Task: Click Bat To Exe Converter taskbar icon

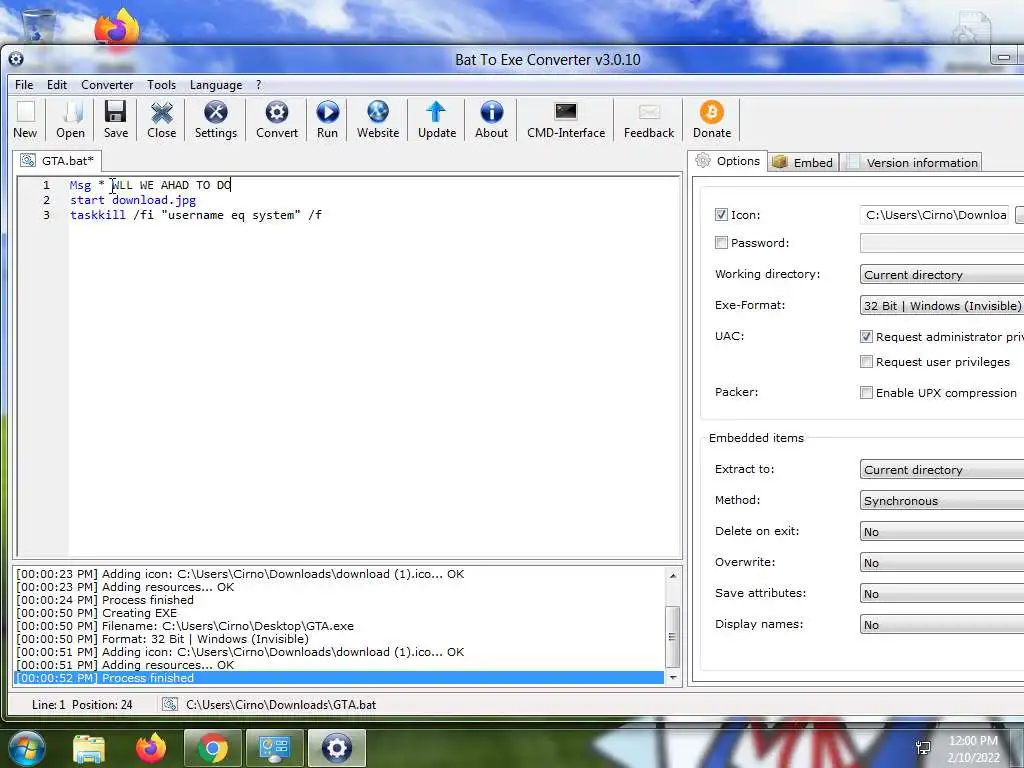Action: coord(336,748)
